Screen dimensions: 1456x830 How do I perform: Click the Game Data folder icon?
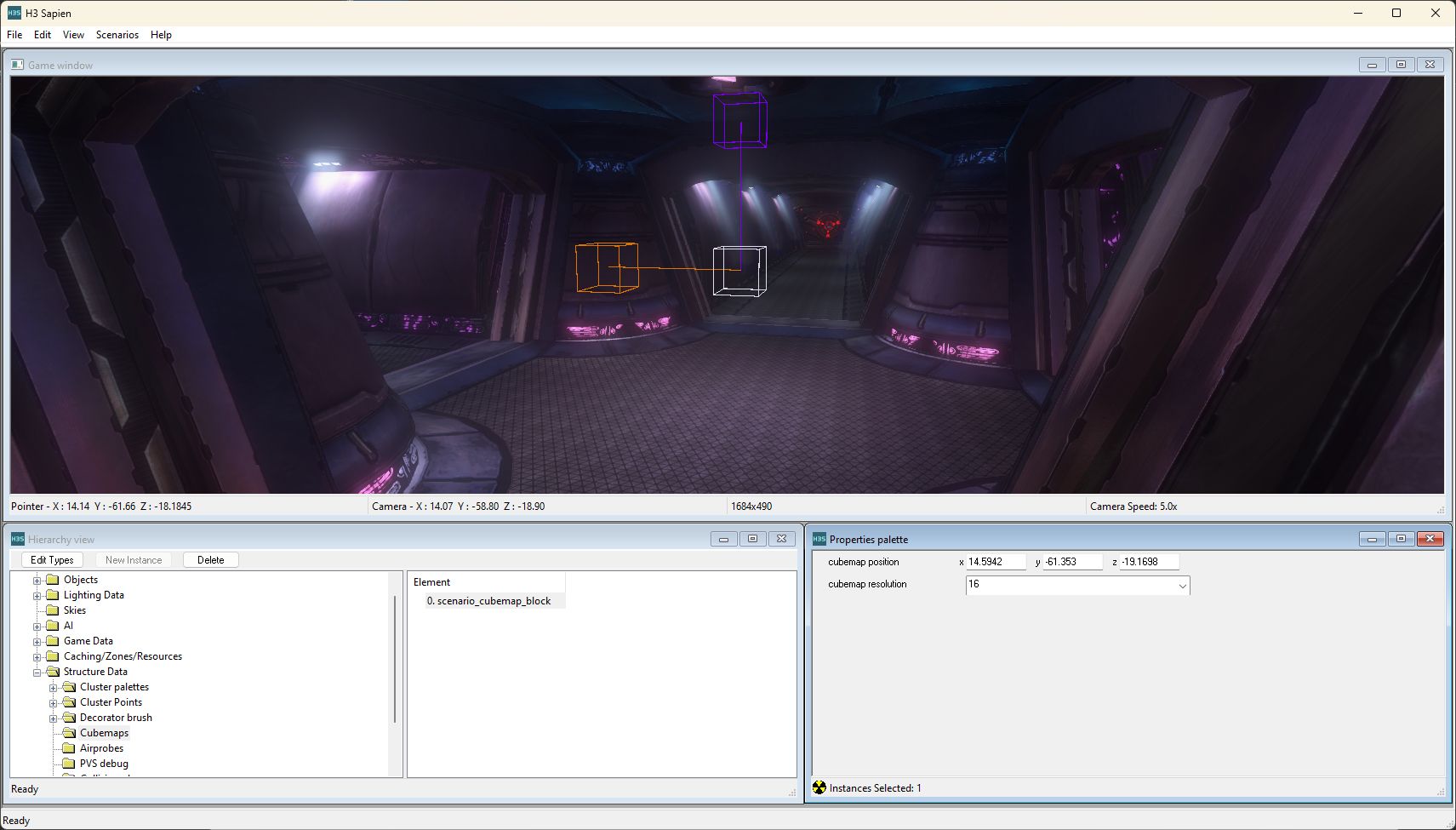pyautogui.click(x=52, y=641)
